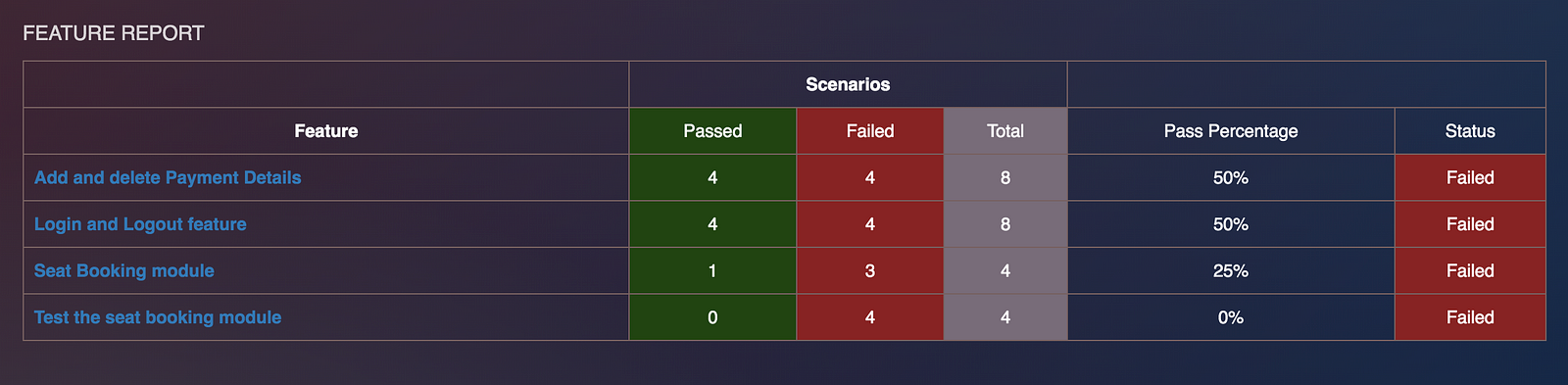Click the Passed column header
Image resolution: width=1568 pixels, height=385 pixels.
[x=712, y=131]
